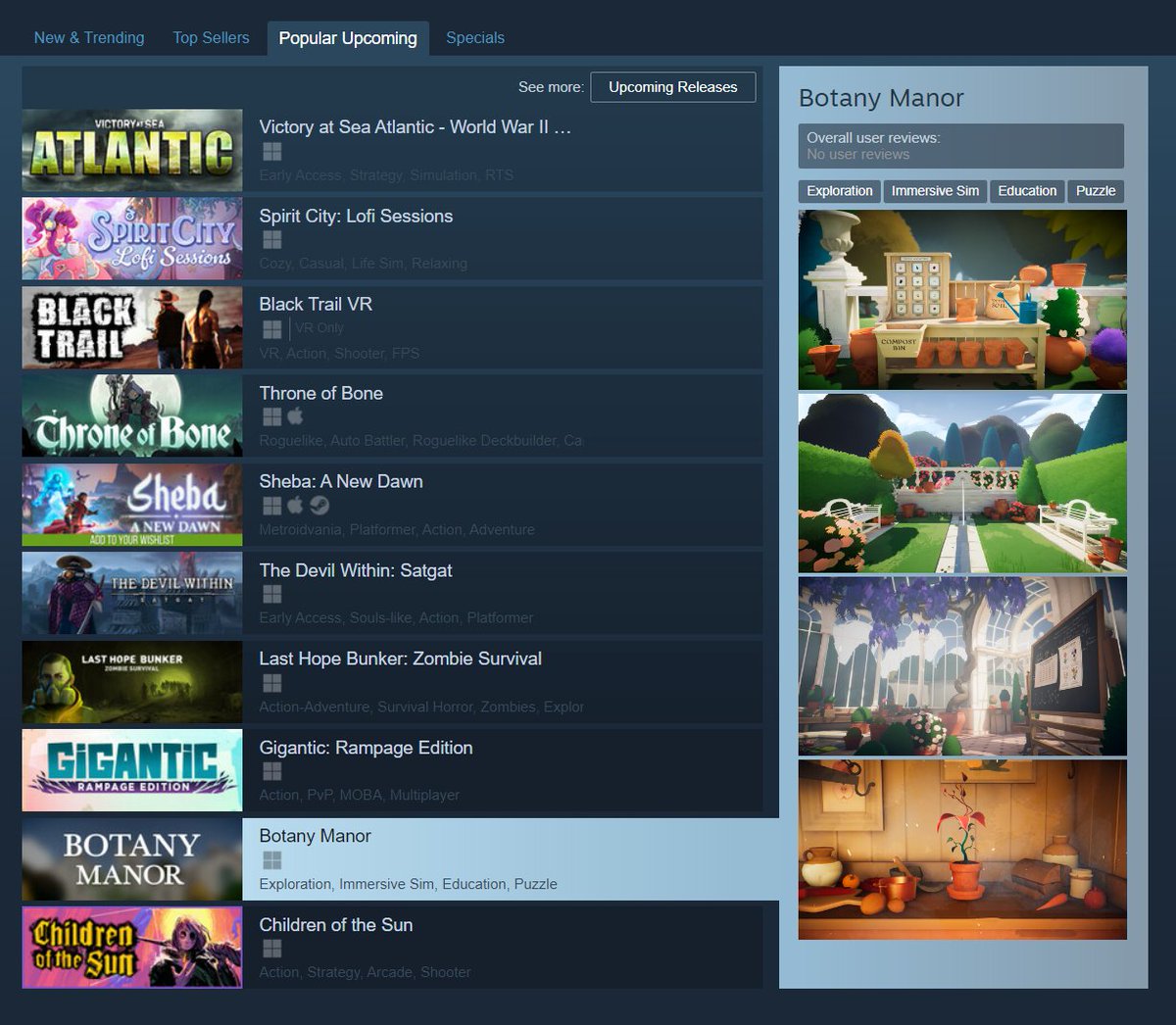This screenshot has height=1025, width=1176.
Task: Open the greenhouse chalkboard screenshot of Botany Manor
Action: 962,666
